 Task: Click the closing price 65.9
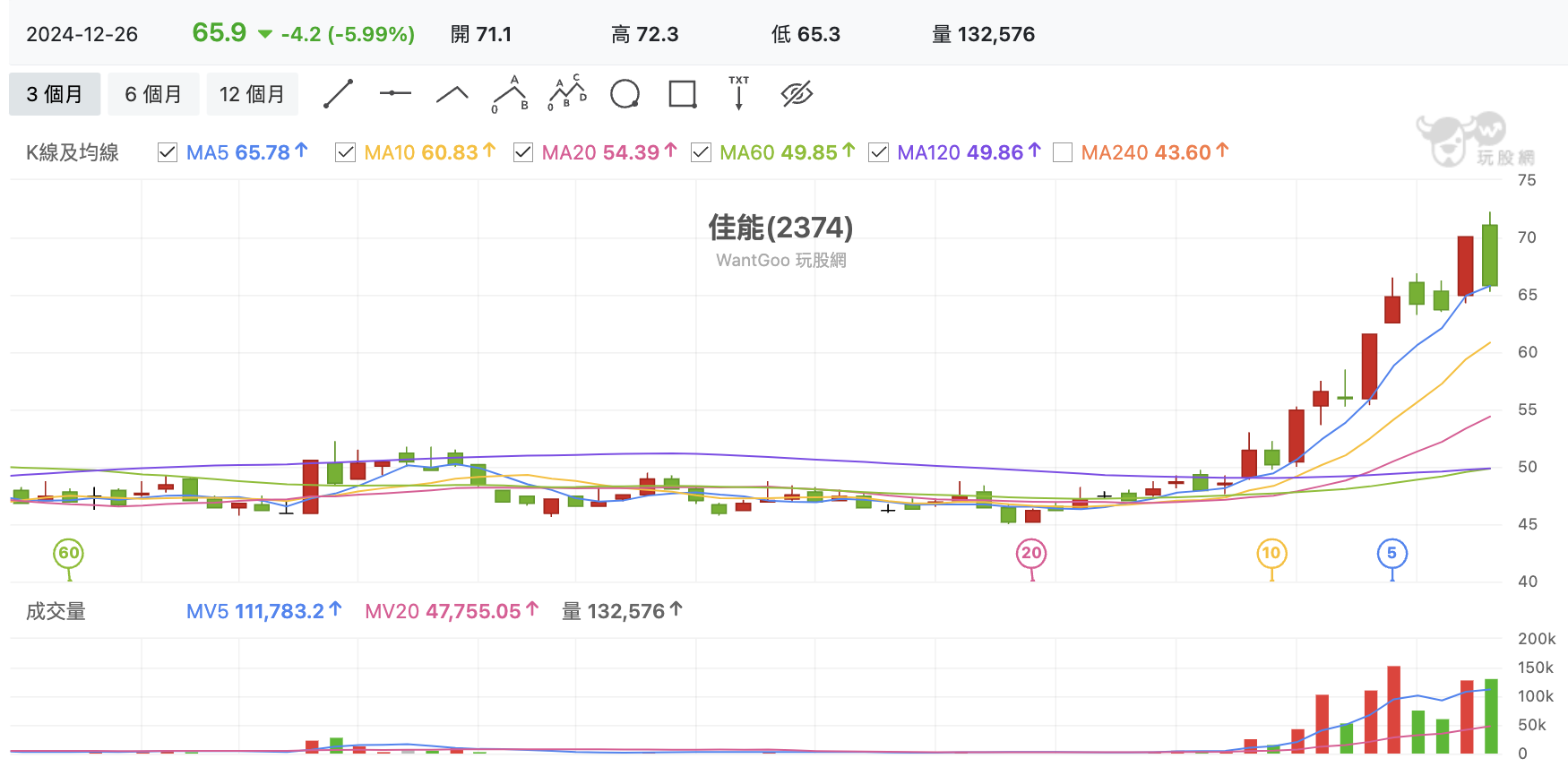(x=220, y=32)
